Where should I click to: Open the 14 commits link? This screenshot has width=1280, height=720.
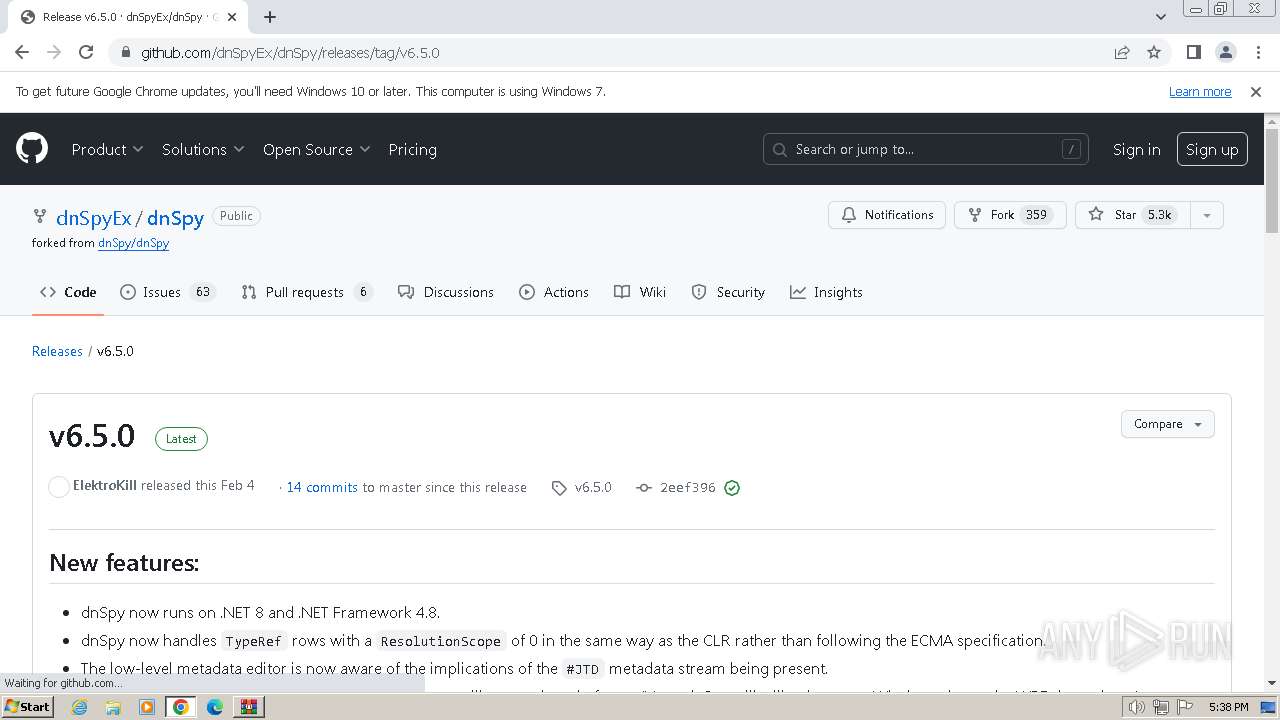coord(322,487)
